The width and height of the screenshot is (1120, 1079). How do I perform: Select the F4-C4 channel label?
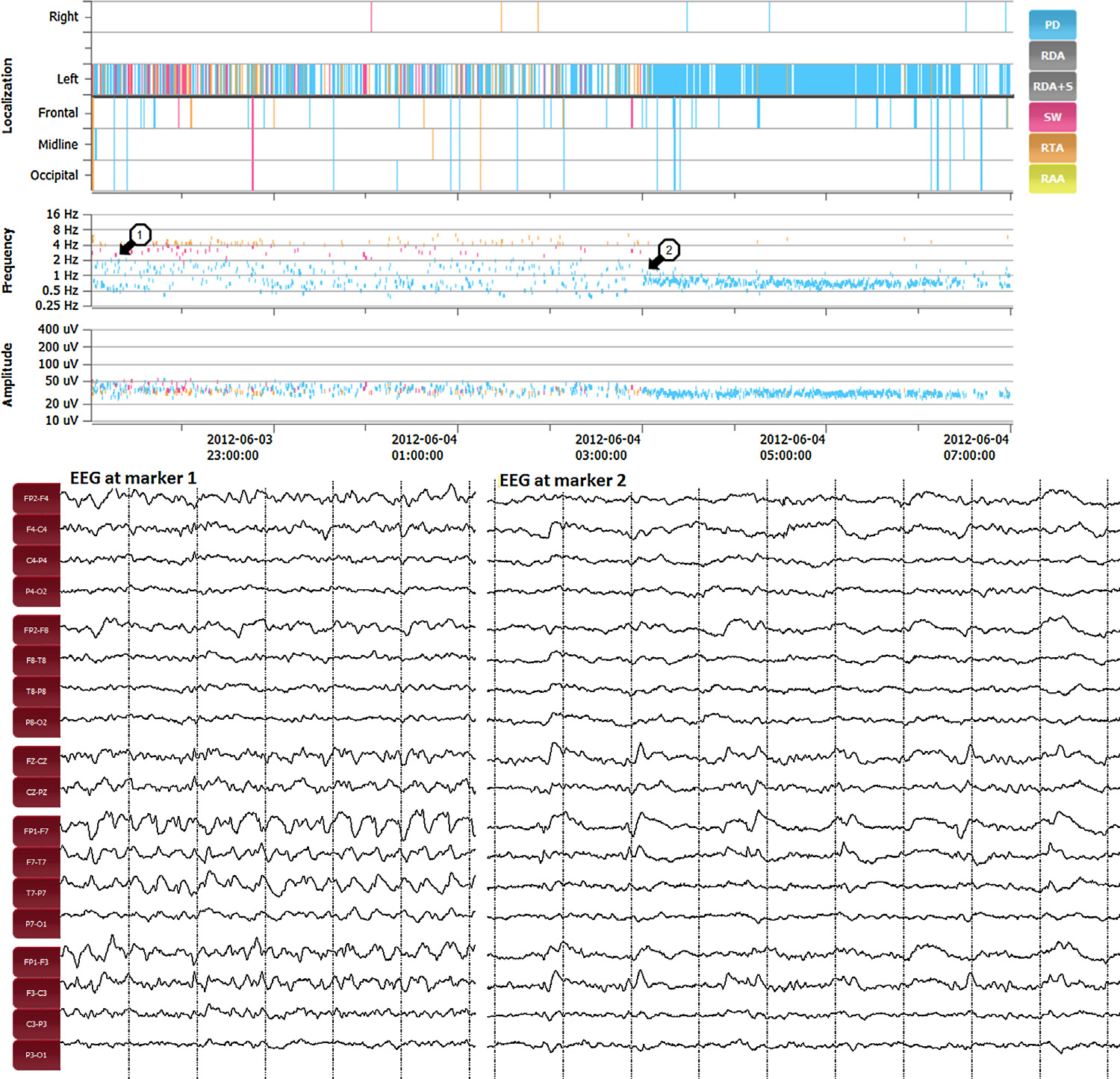(37, 529)
